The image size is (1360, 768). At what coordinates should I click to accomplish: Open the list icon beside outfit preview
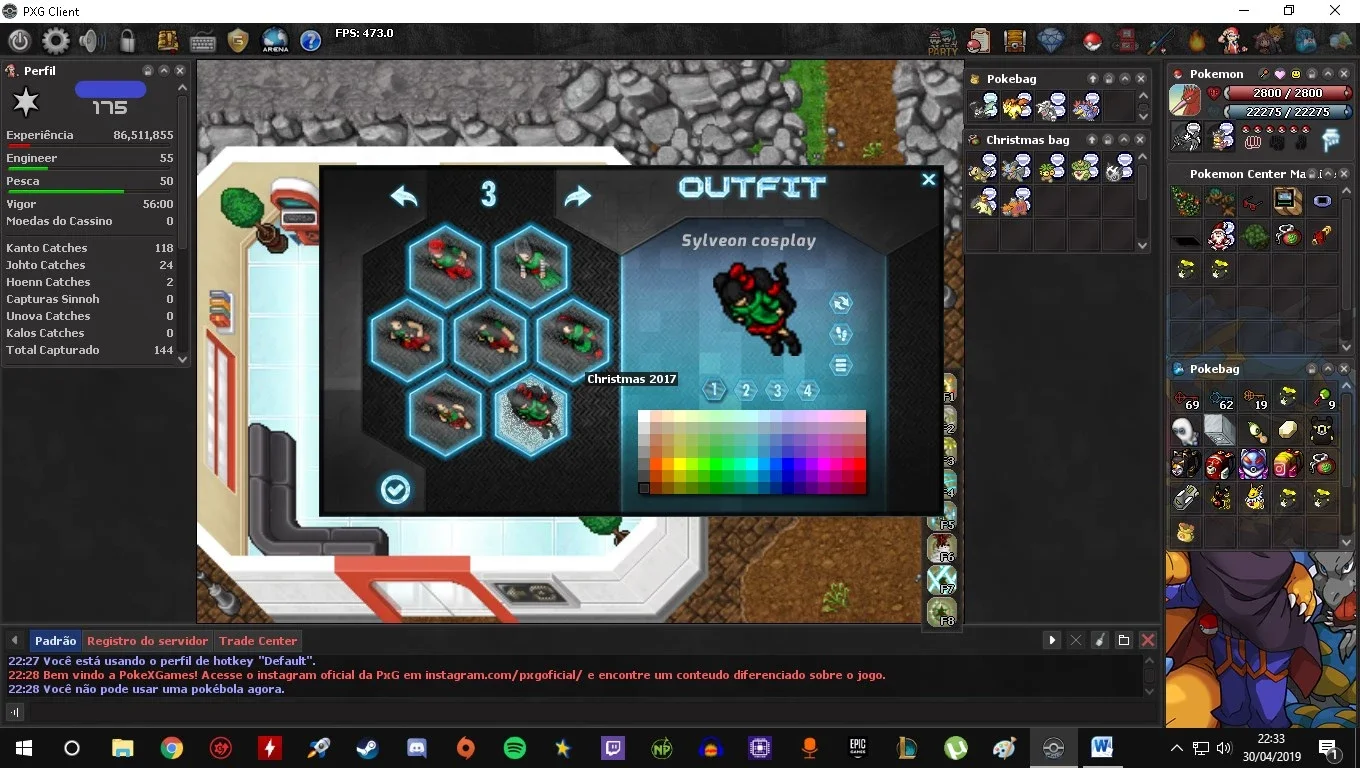click(841, 366)
